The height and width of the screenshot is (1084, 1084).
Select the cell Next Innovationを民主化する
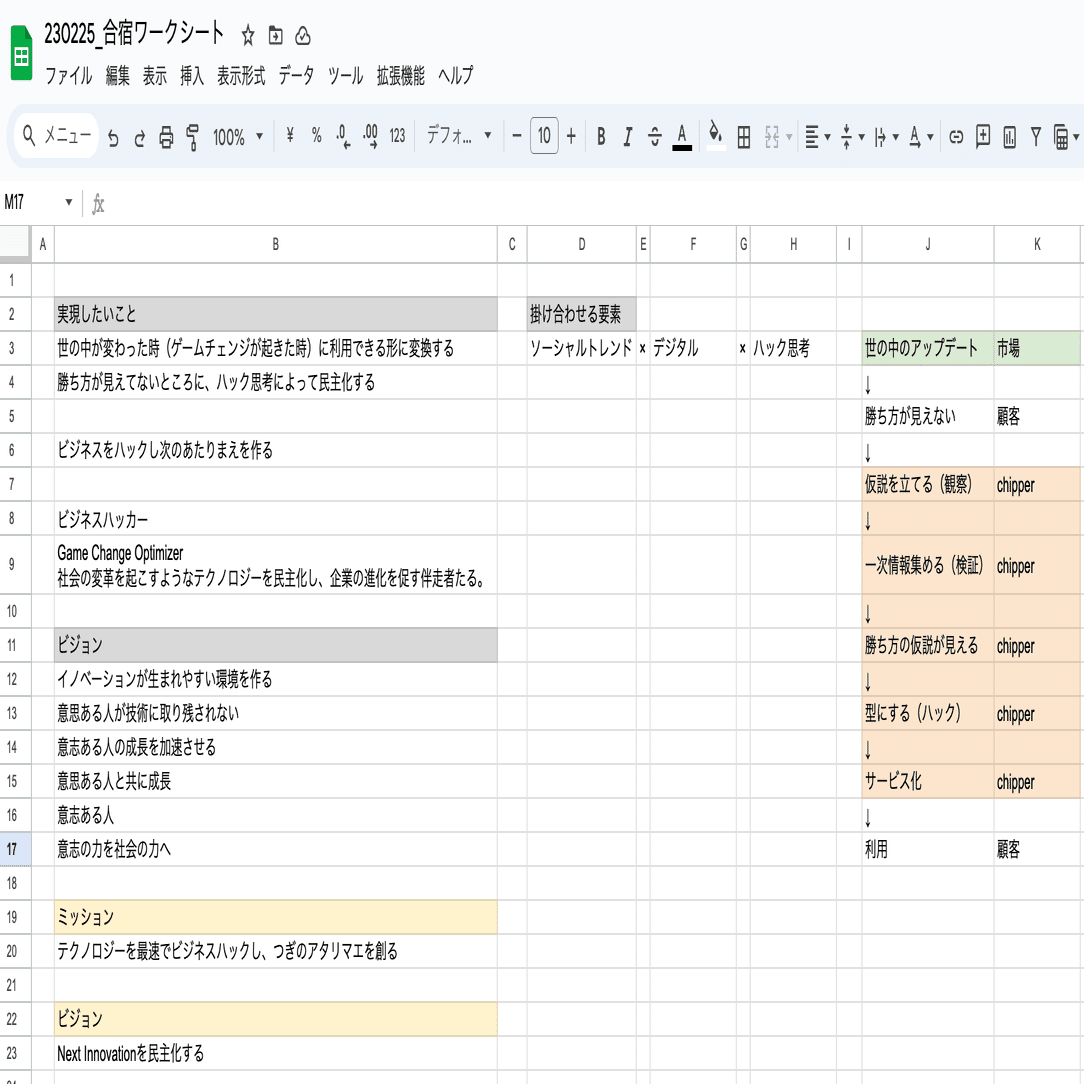(x=276, y=1053)
